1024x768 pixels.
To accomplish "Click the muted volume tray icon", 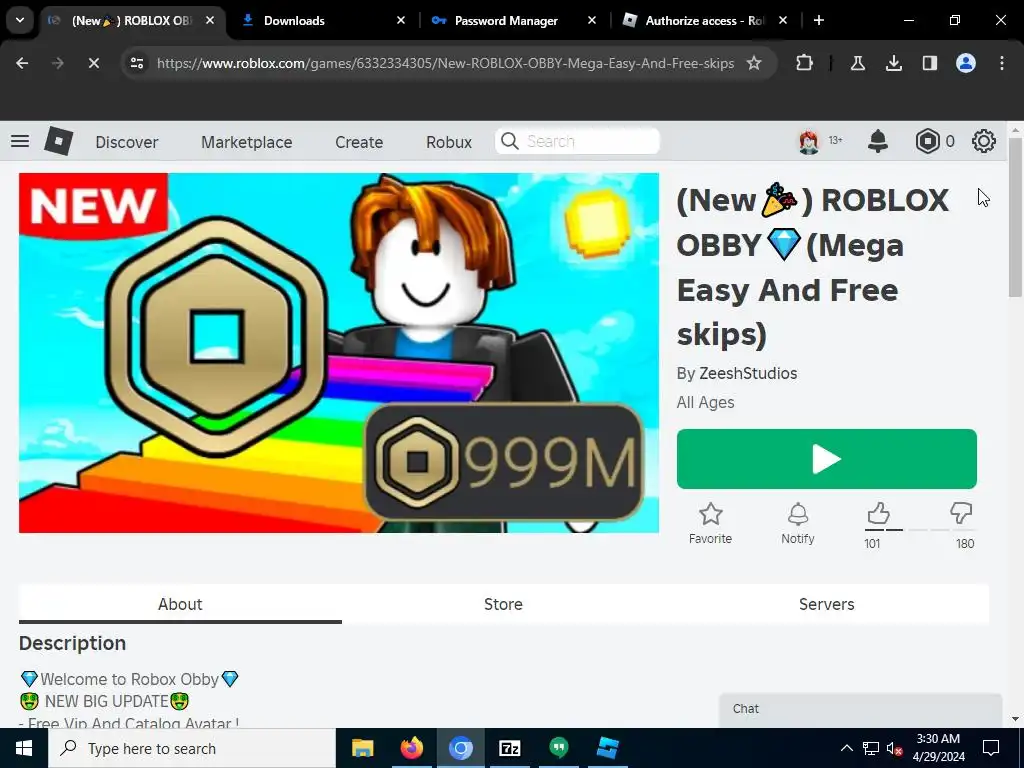I will coord(895,748).
